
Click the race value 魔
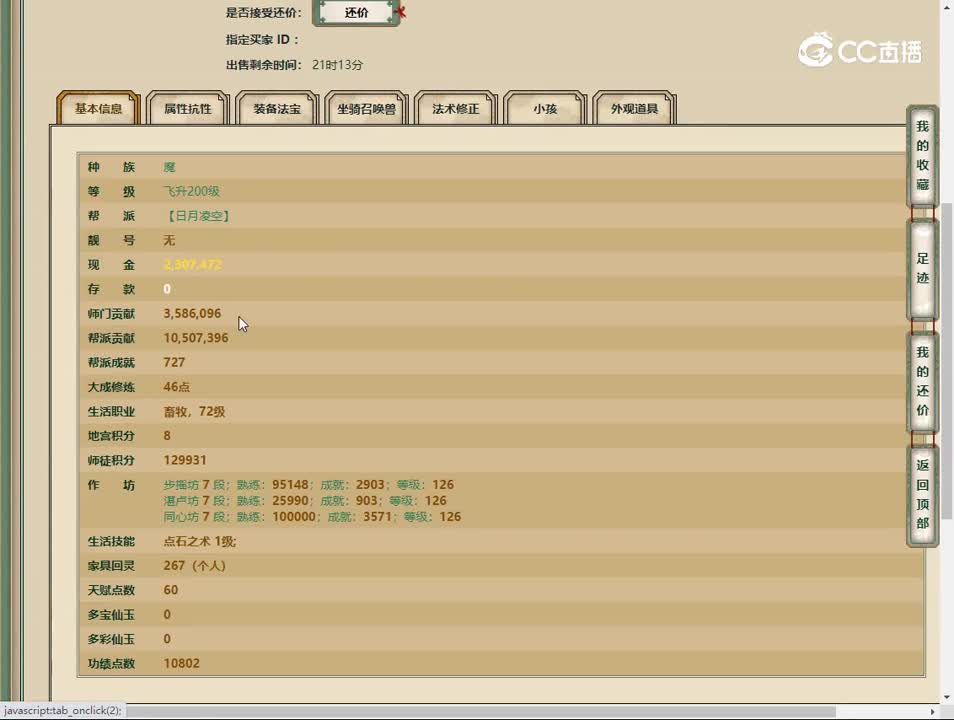point(169,167)
